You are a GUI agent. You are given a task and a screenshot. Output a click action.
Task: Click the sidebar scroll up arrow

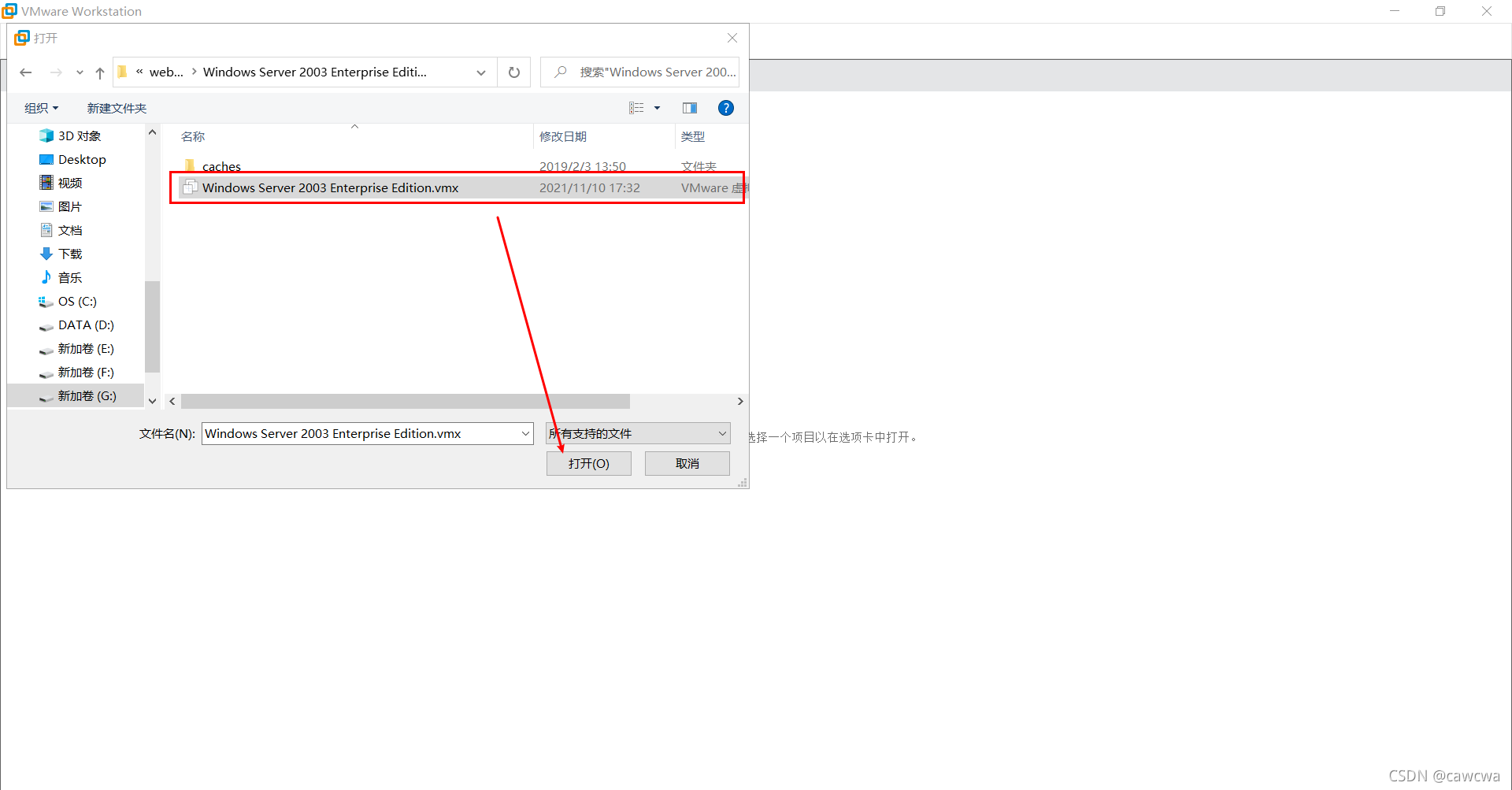(x=153, y=132)
